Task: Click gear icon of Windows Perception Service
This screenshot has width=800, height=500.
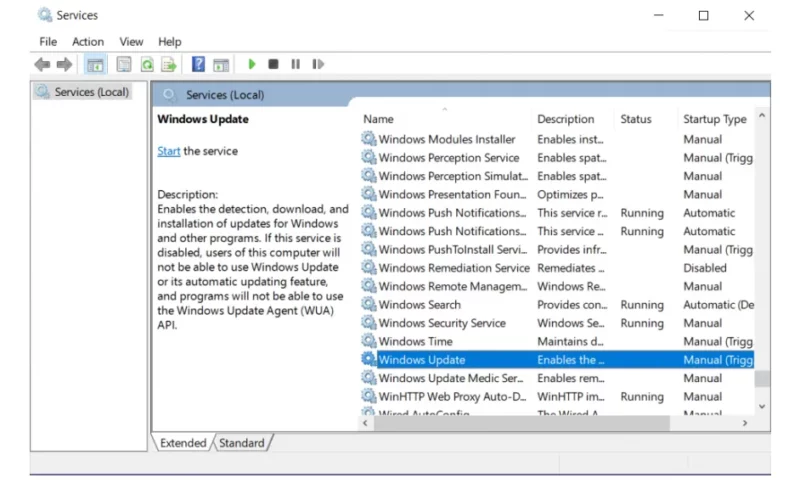Action: pyautogui.click(x=368, y=157)
